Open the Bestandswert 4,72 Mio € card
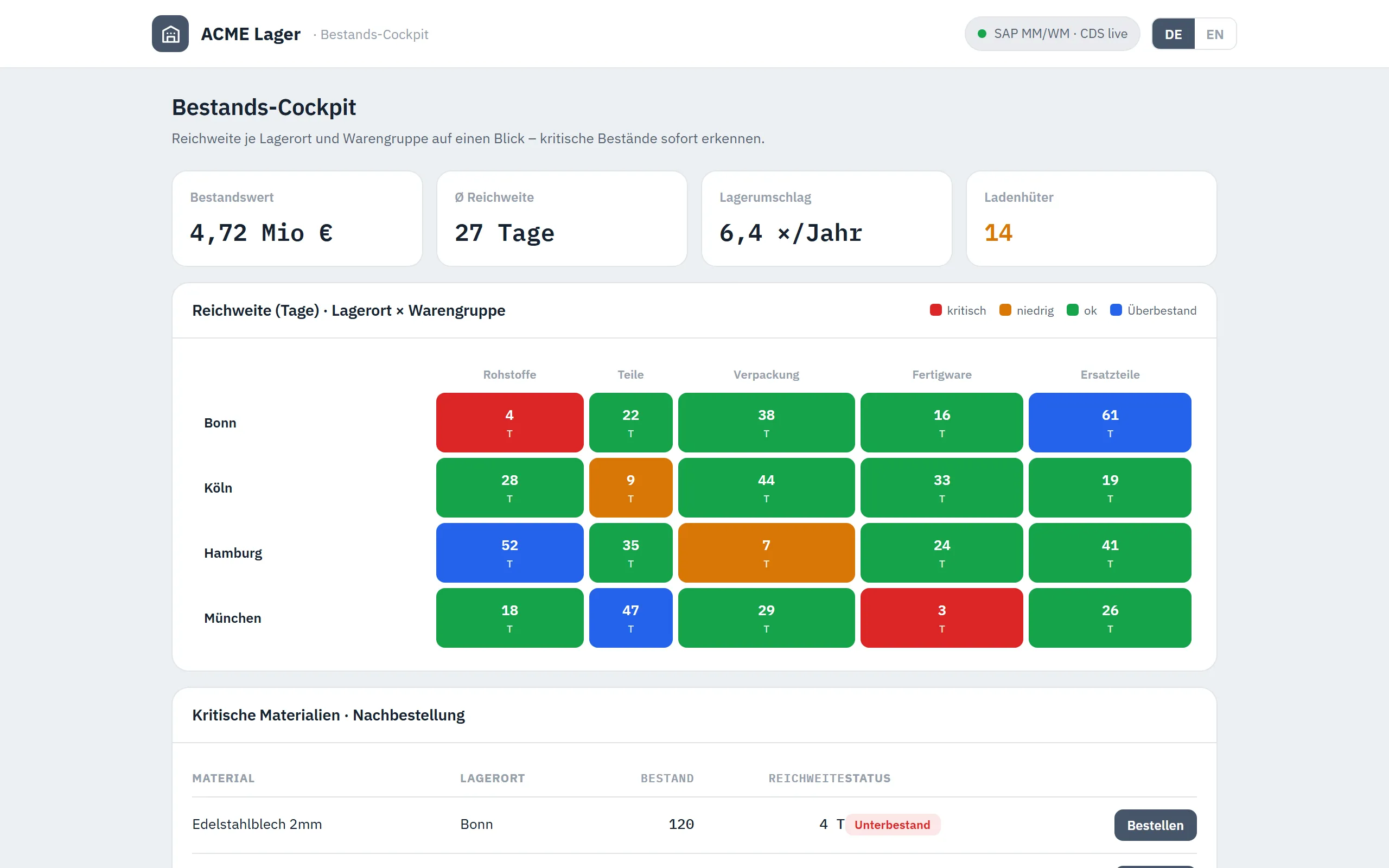 pyautogui.click(x=297, y=219)
